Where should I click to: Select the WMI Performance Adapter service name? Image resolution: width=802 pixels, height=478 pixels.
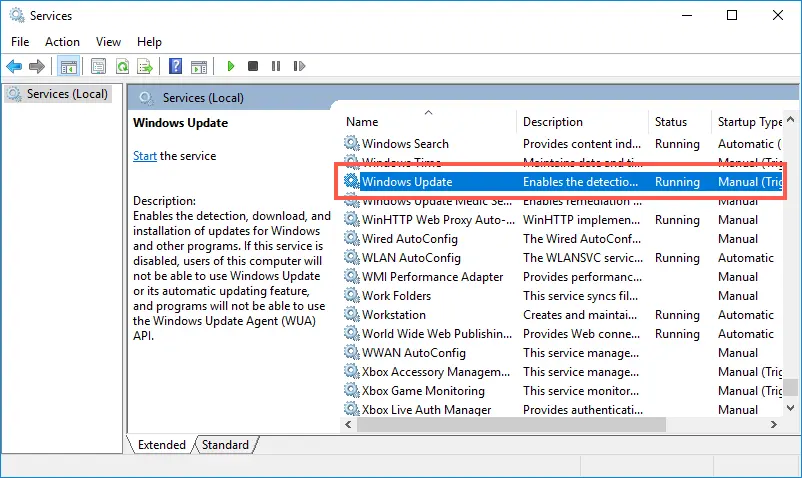(x=433, y=277)
